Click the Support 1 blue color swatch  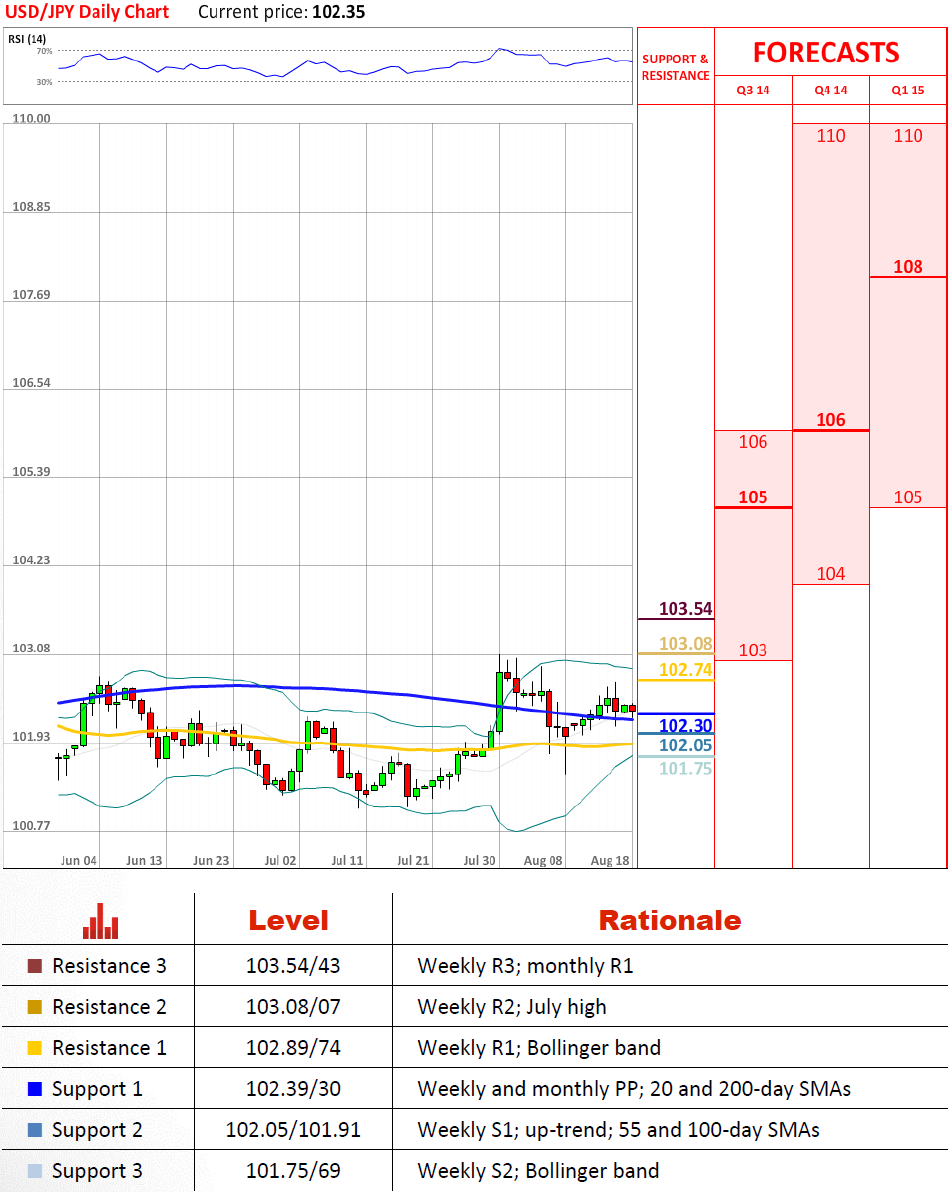click(x=34, y=1089)
